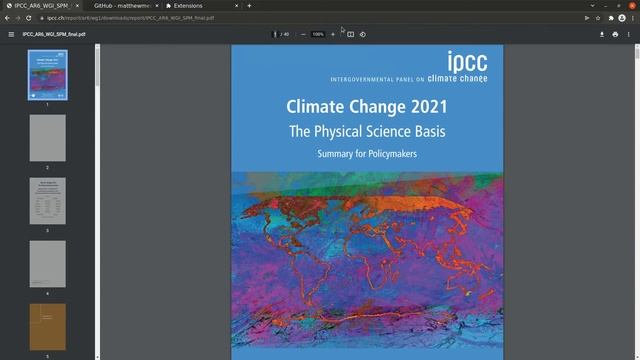Open the Extensions puzzle icon
This screenshot has height=360, width=640.
[611, 18]
